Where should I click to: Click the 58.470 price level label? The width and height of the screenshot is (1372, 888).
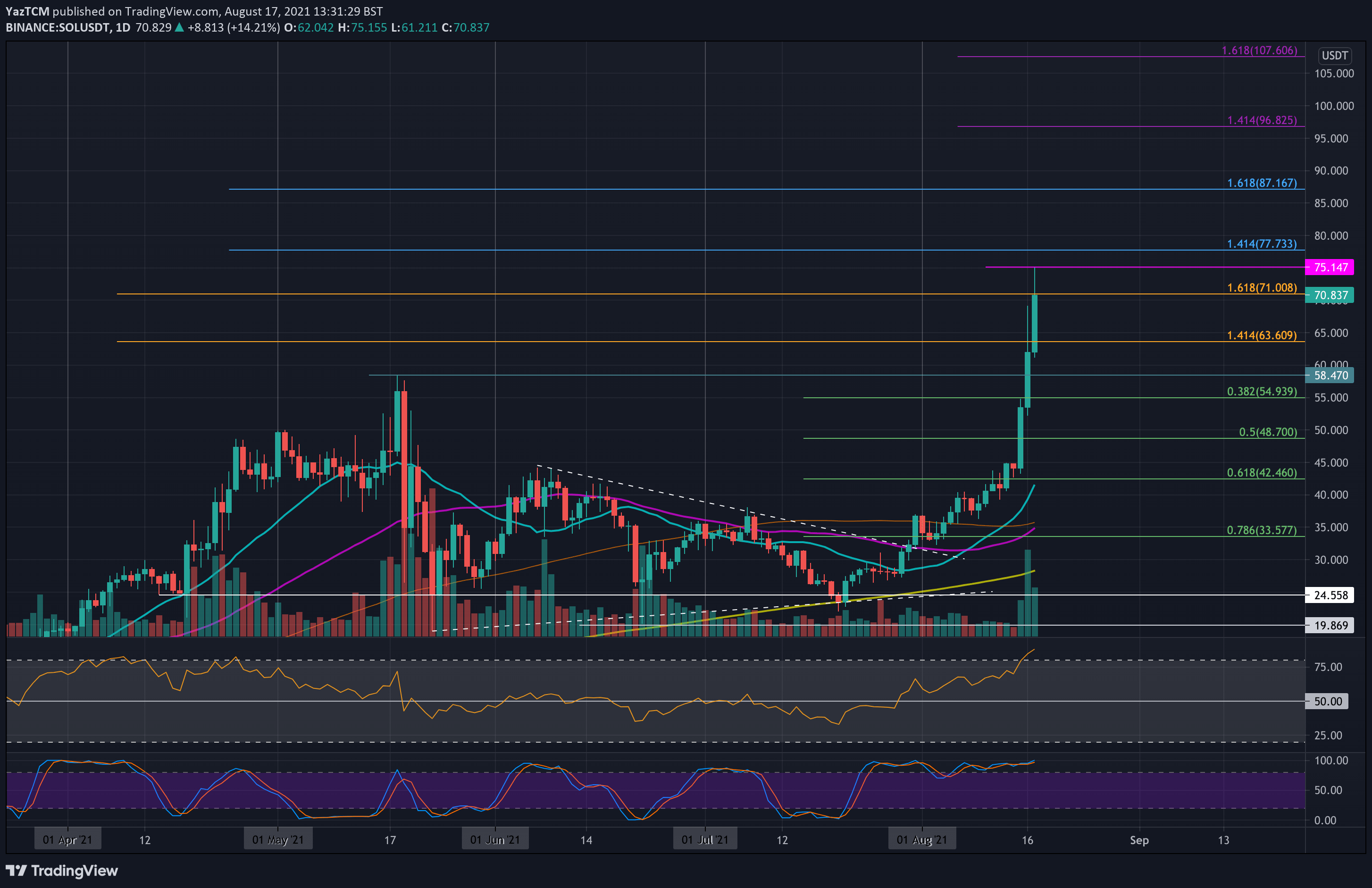tap(1330, 376)
